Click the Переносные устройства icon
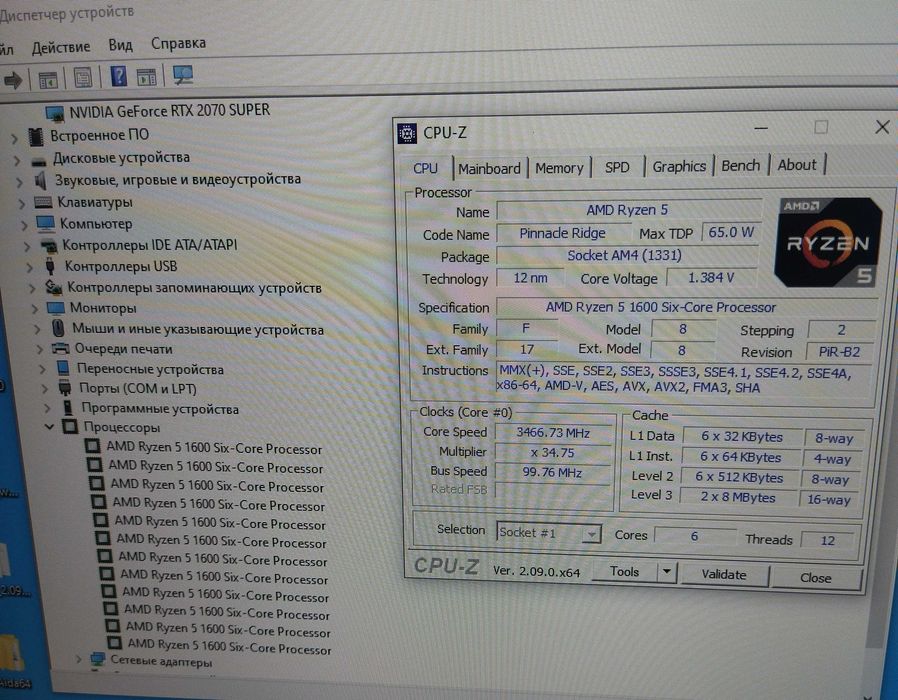Viewport: 898px width, 700px height. [x=63, y=368]
